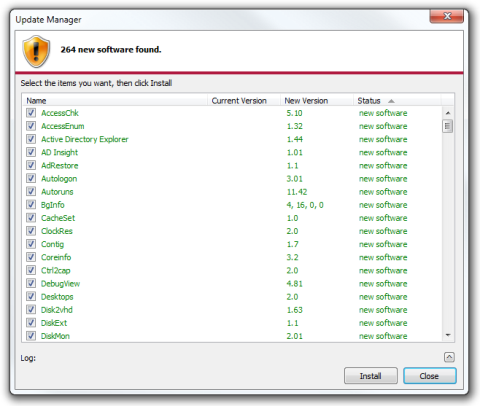Screen dimensions: 480x406
Task: Close the Update Manager window
Action: (x=447, y=16)
